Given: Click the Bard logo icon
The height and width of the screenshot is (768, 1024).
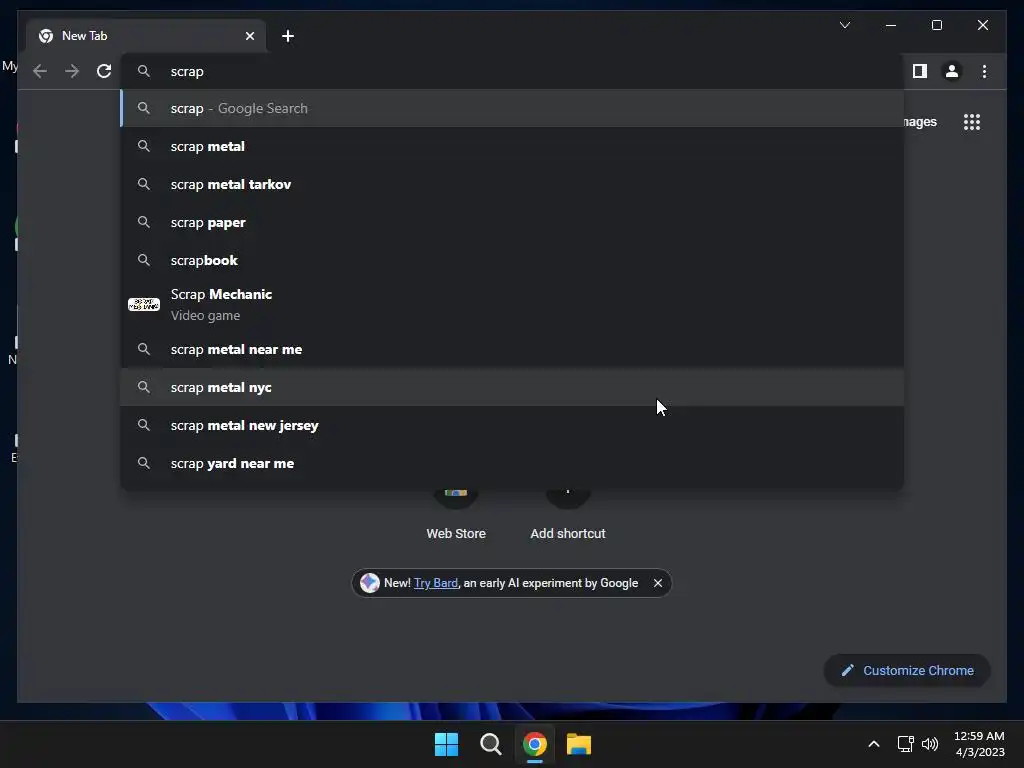Looking at the screenshot, I should (x=370, y=583).
